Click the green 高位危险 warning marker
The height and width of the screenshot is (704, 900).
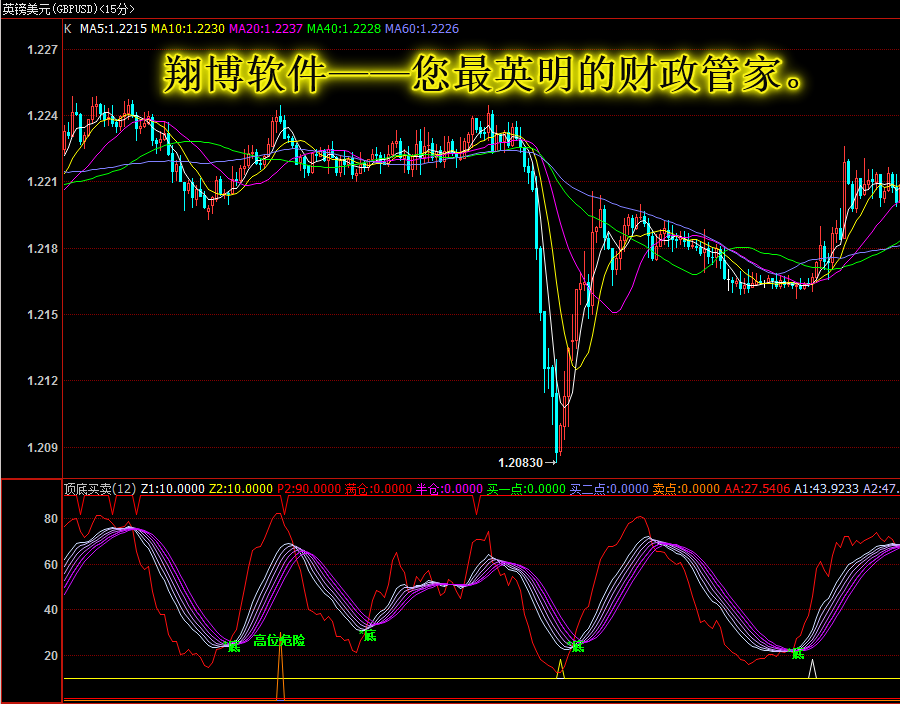280,640
